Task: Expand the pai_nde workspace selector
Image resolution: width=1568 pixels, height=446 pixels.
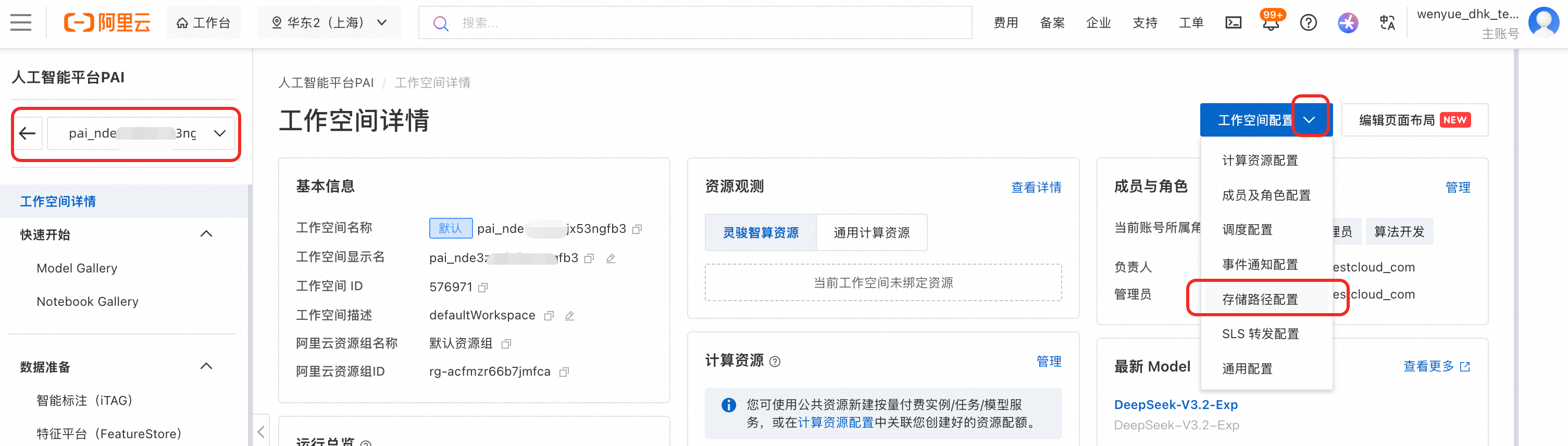Action: [141, 133]
